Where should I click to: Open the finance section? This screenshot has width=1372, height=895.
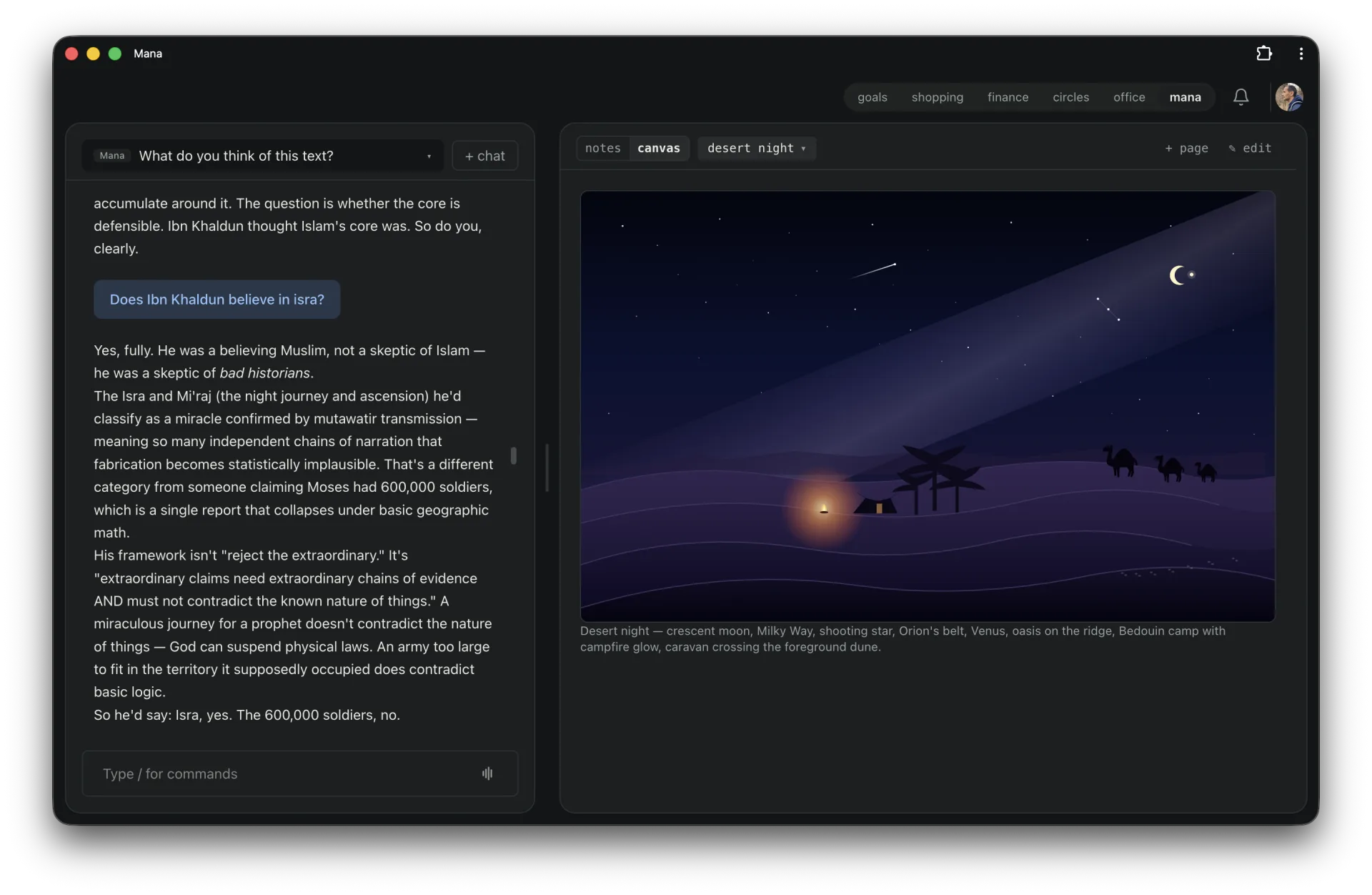pos(1008,97)
